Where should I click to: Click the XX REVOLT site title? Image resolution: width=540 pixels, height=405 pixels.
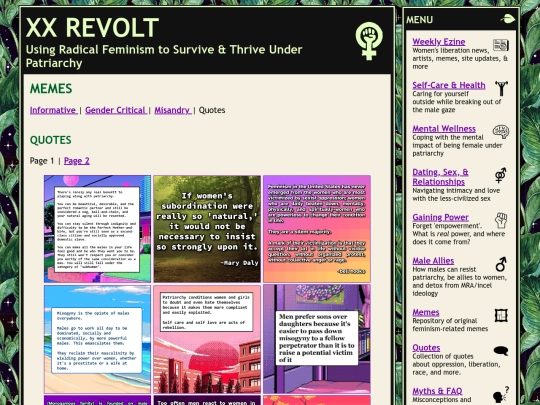pos(92,28)
